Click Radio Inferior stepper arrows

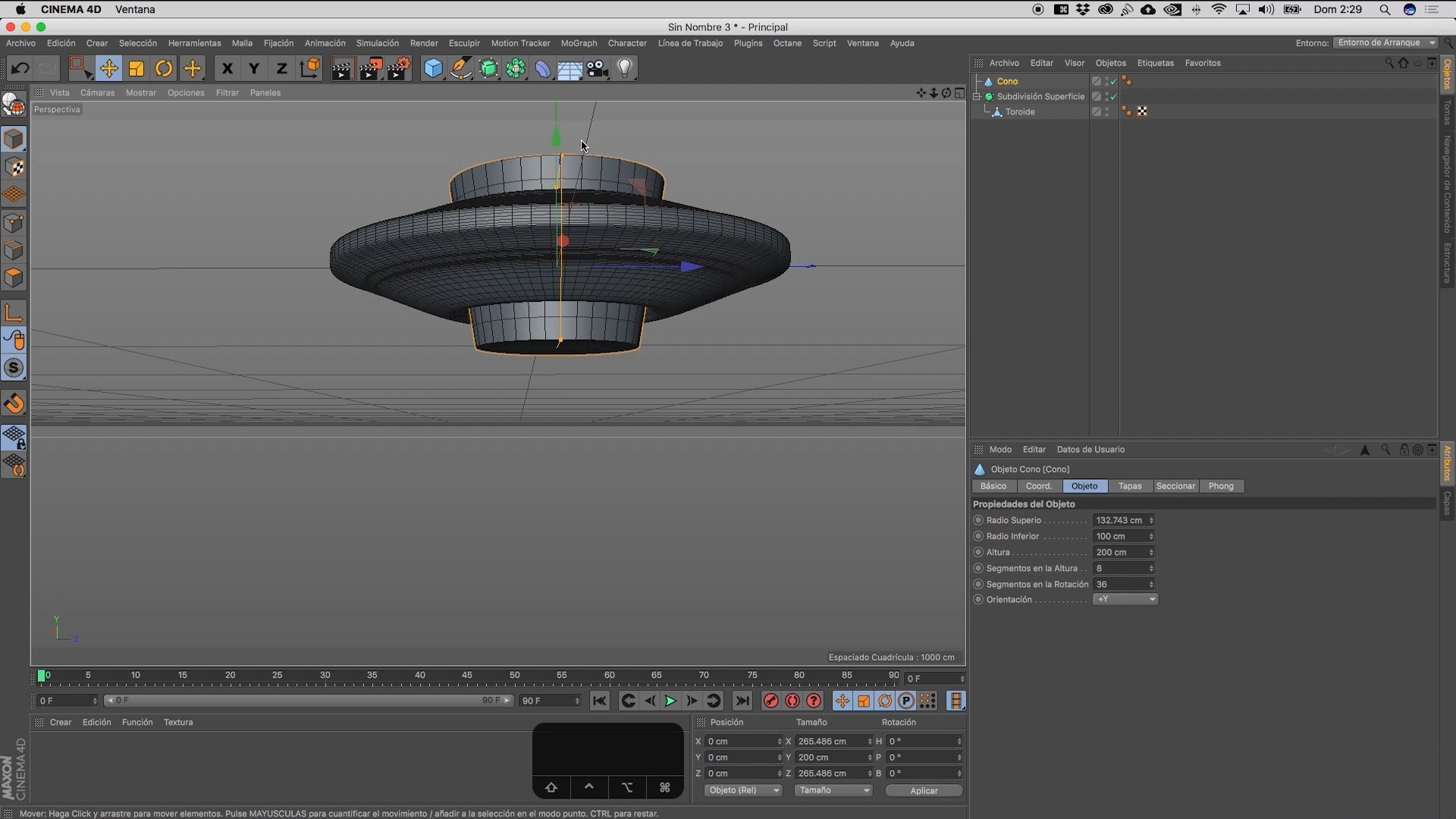[1151, 536]
